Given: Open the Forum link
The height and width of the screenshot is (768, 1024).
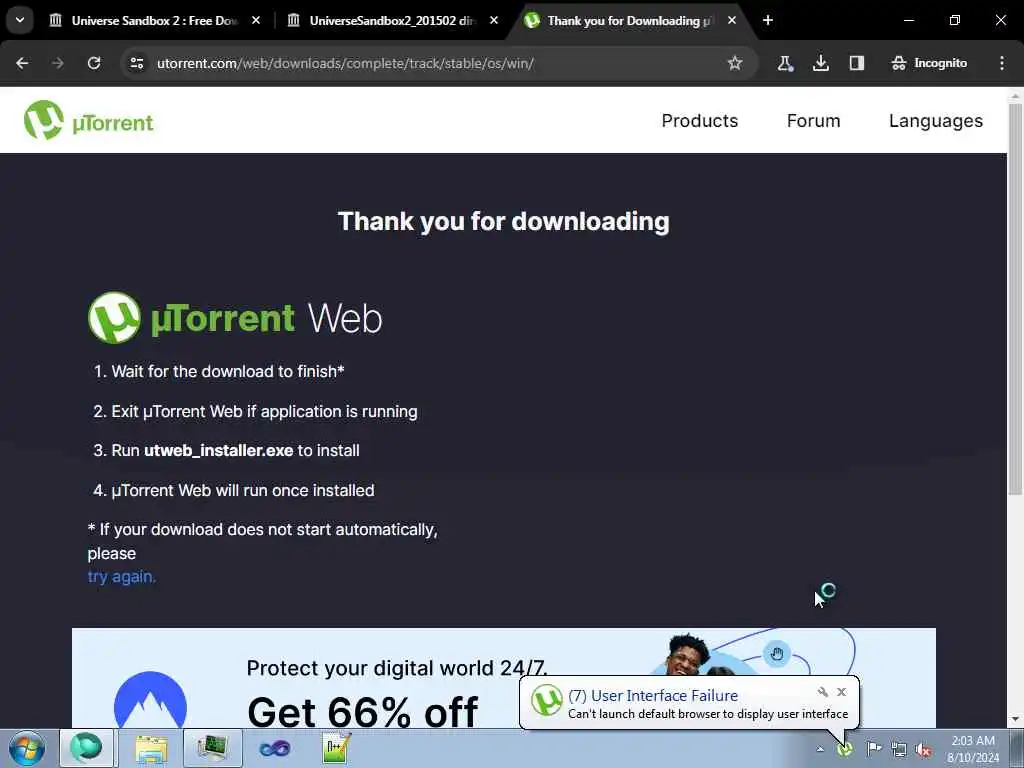Looking at the screenshot, I should [x=813, y=121].
